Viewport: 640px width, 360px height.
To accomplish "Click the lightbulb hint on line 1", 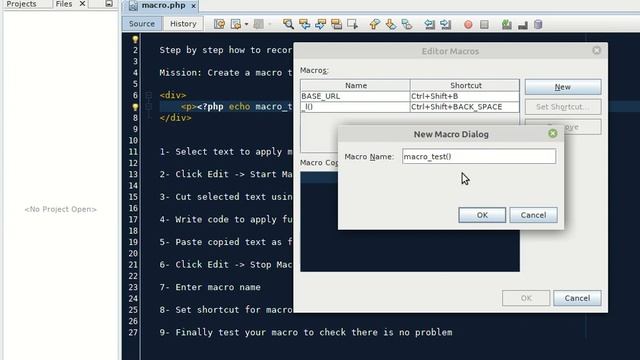I will tap(135, 40).
